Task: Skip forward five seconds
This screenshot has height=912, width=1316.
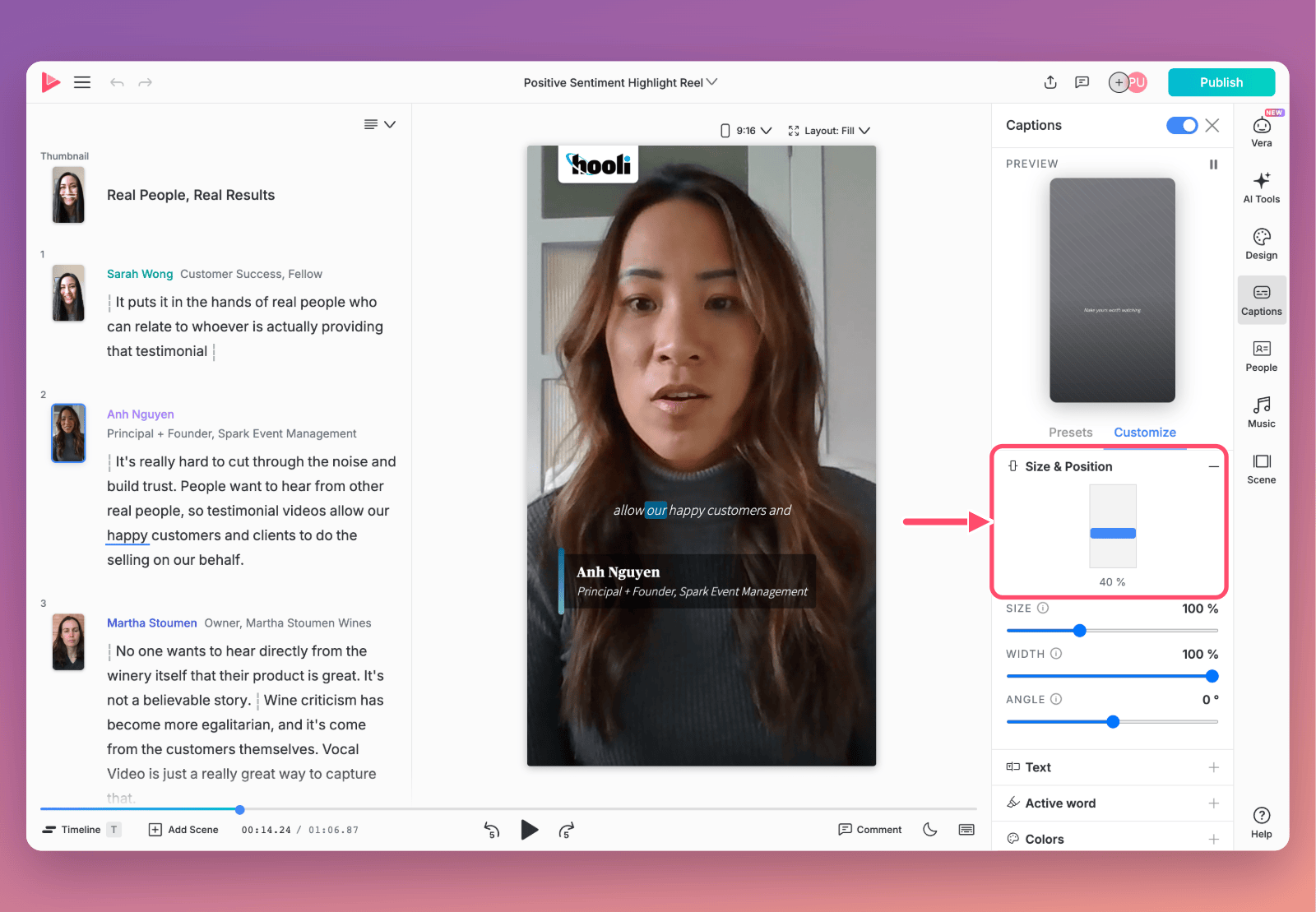Action: (567, 830)
